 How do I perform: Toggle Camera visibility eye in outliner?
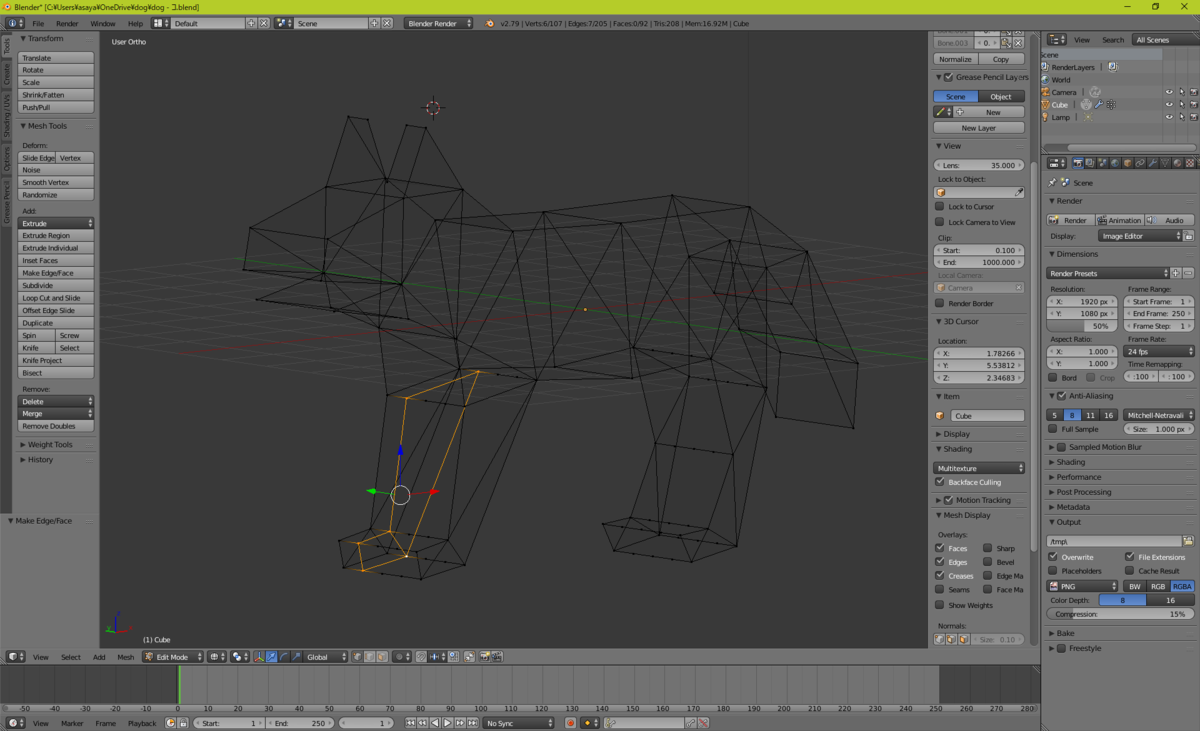click(x=1168, y=92)
